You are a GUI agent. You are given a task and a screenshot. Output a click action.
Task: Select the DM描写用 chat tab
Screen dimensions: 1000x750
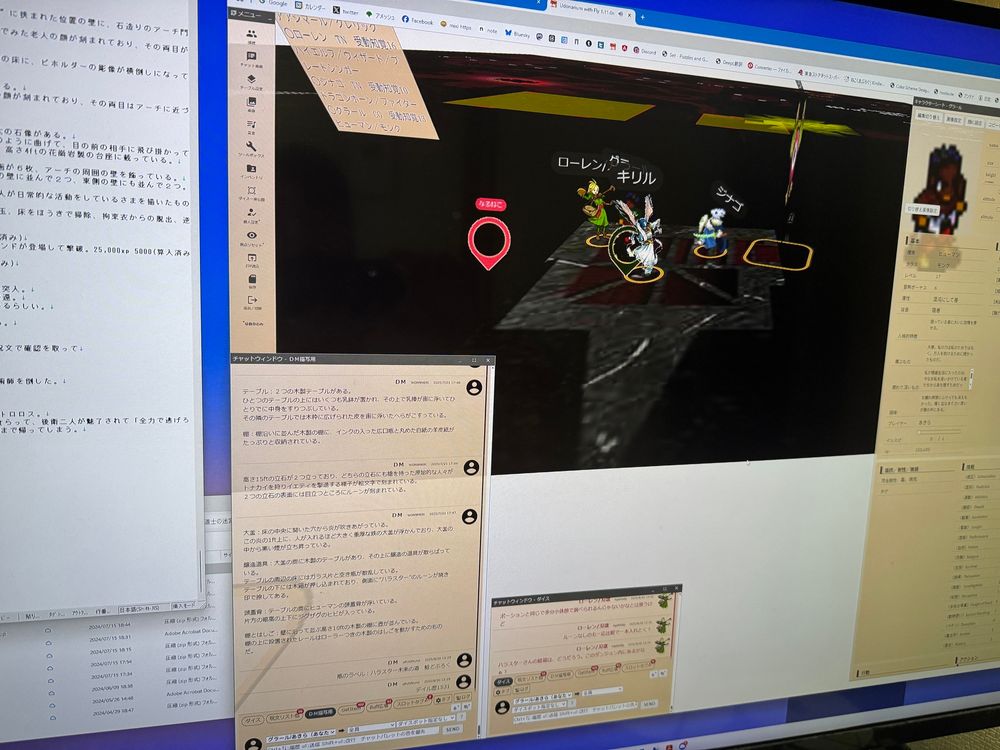(x=320, y=712)
